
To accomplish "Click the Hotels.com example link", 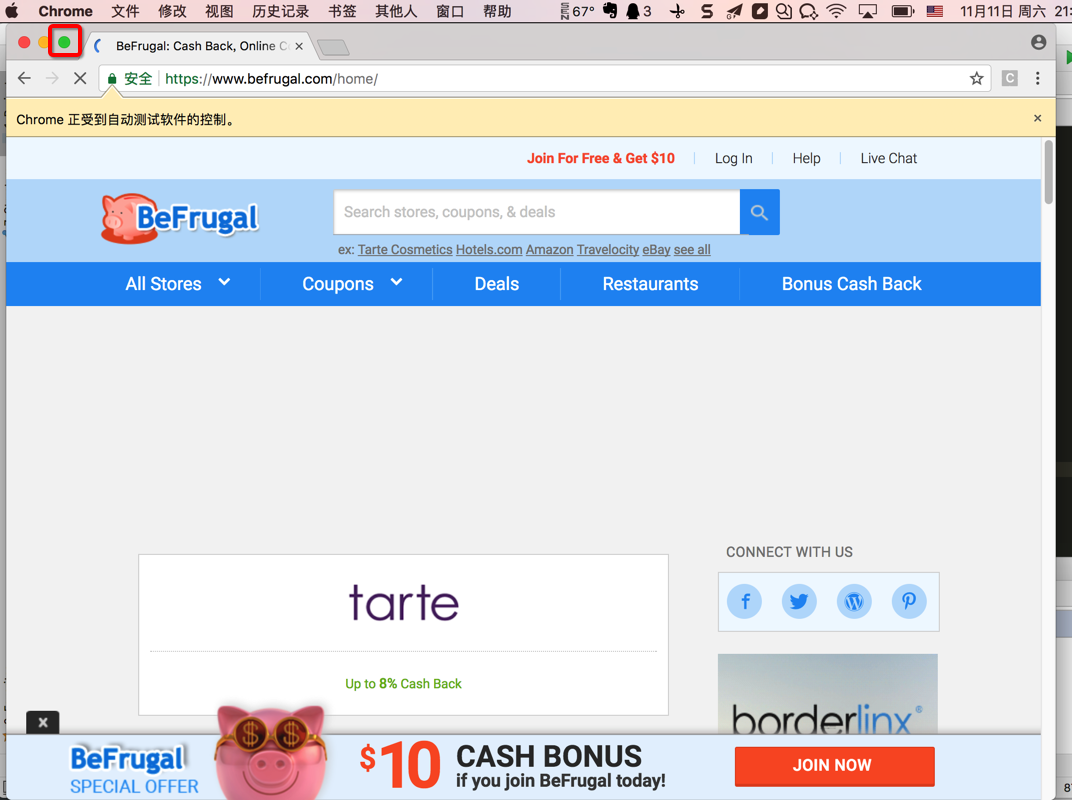I will tap(489, 249).
